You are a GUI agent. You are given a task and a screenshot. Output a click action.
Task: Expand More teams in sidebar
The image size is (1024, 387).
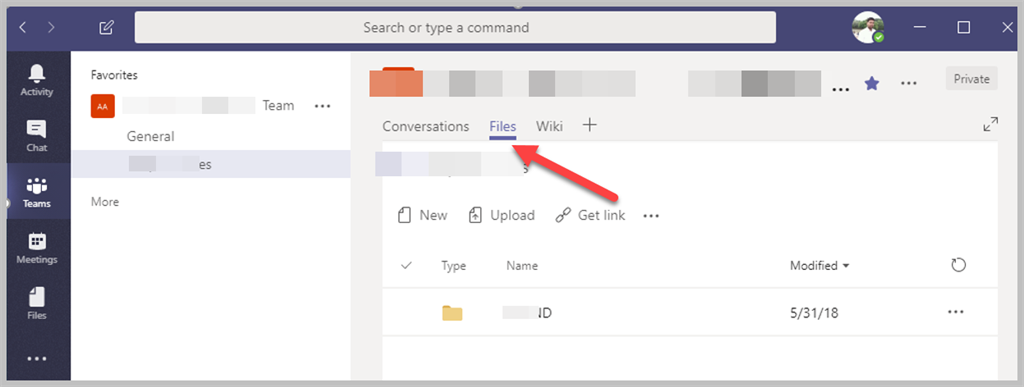click(104, 202)
